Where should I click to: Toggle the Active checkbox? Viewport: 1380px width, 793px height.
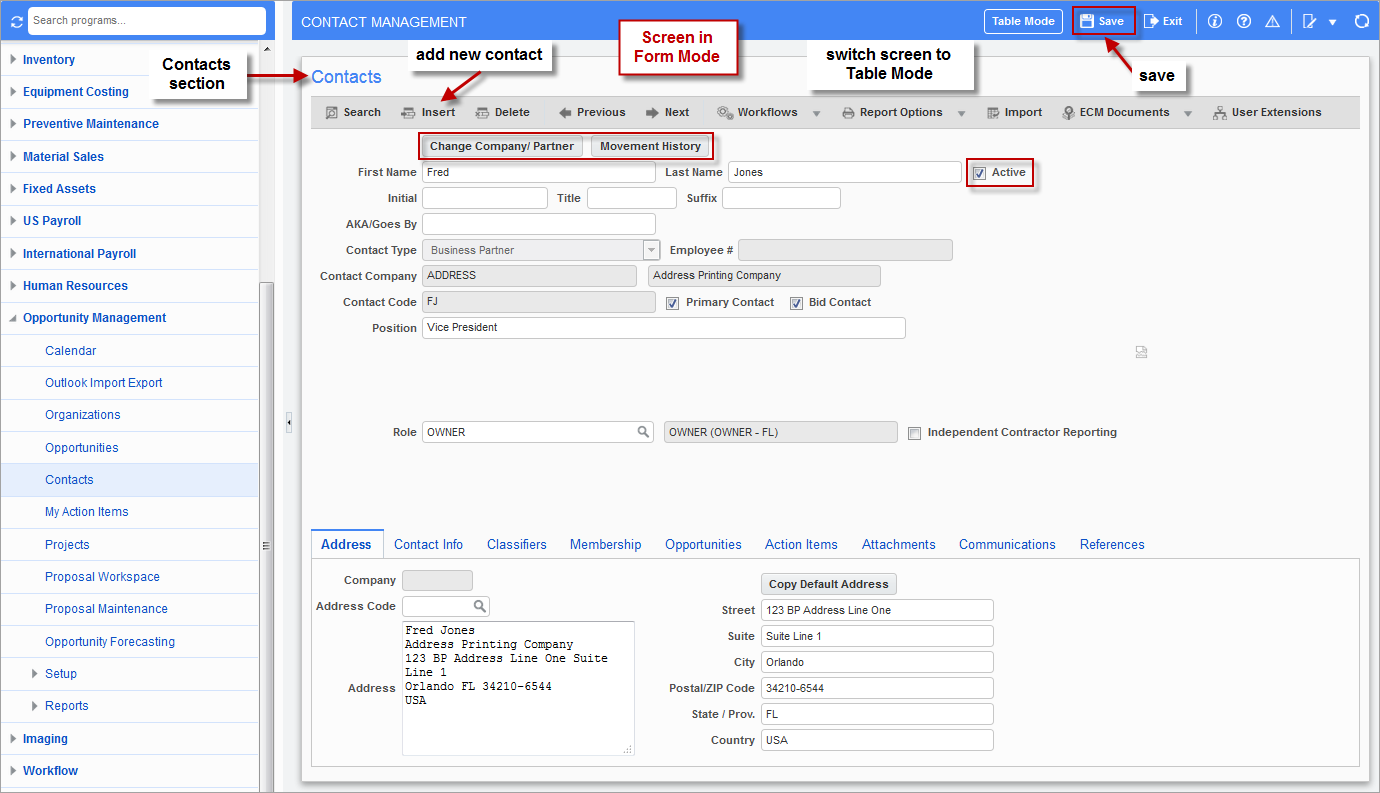tap(979, 173)
